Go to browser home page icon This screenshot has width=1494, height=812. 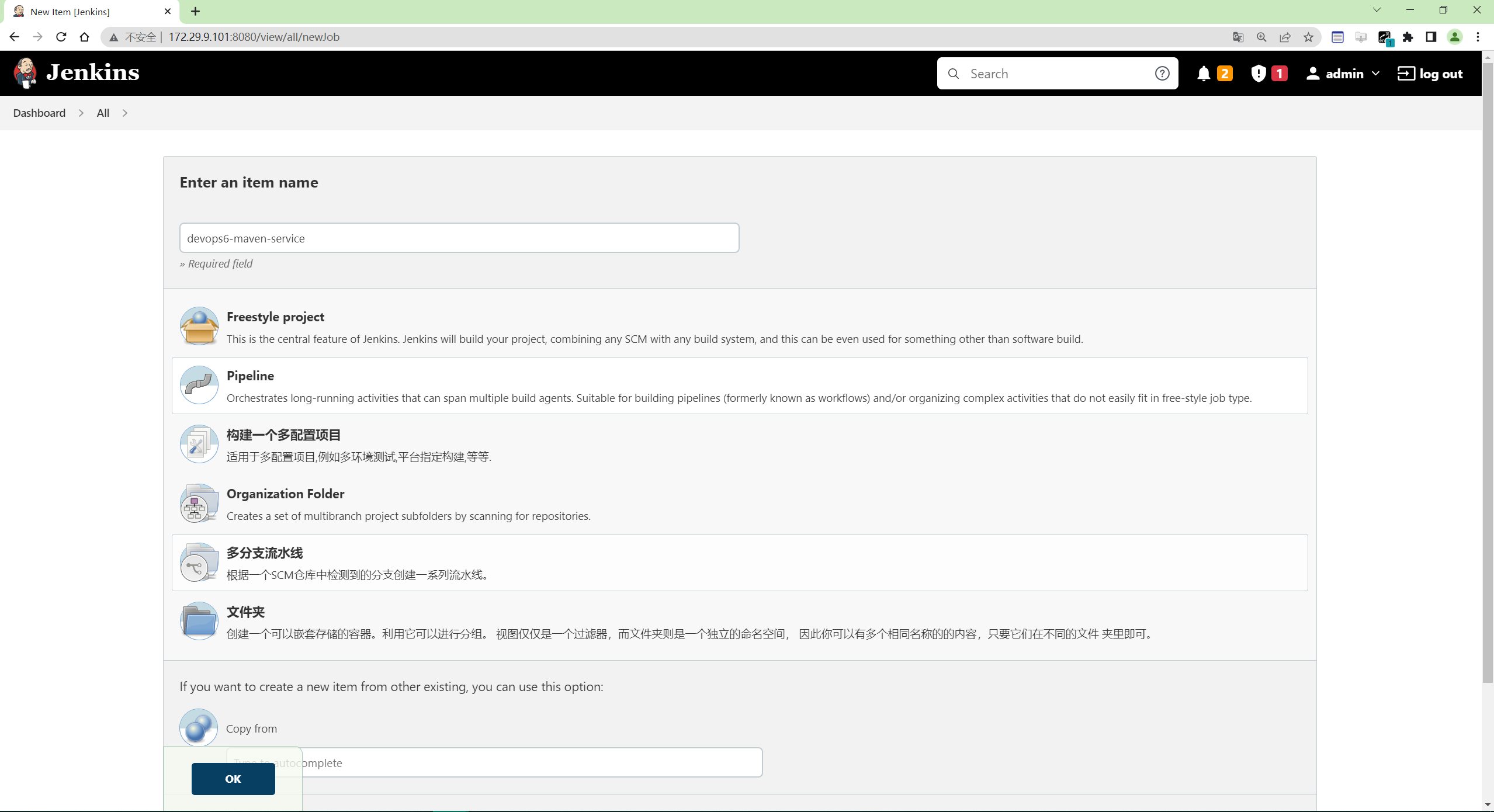84,37
